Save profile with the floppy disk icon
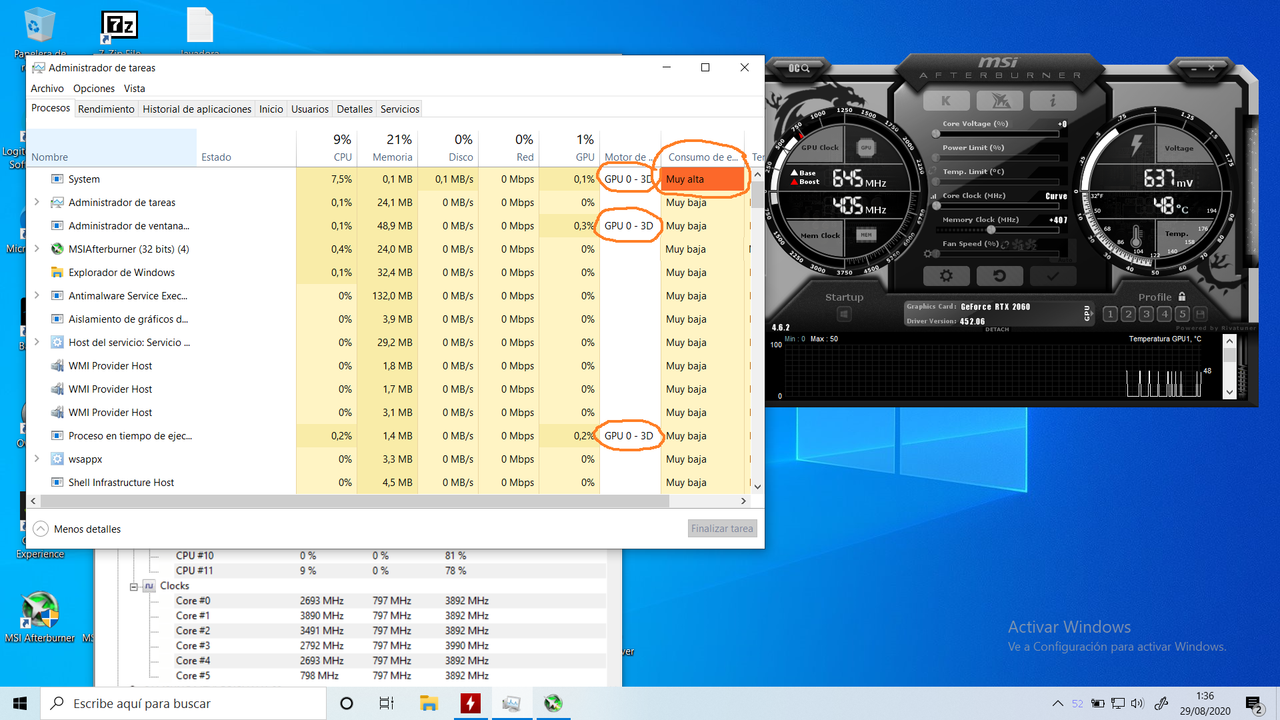Viewport: 1280px width, 720px height. 1201,314
